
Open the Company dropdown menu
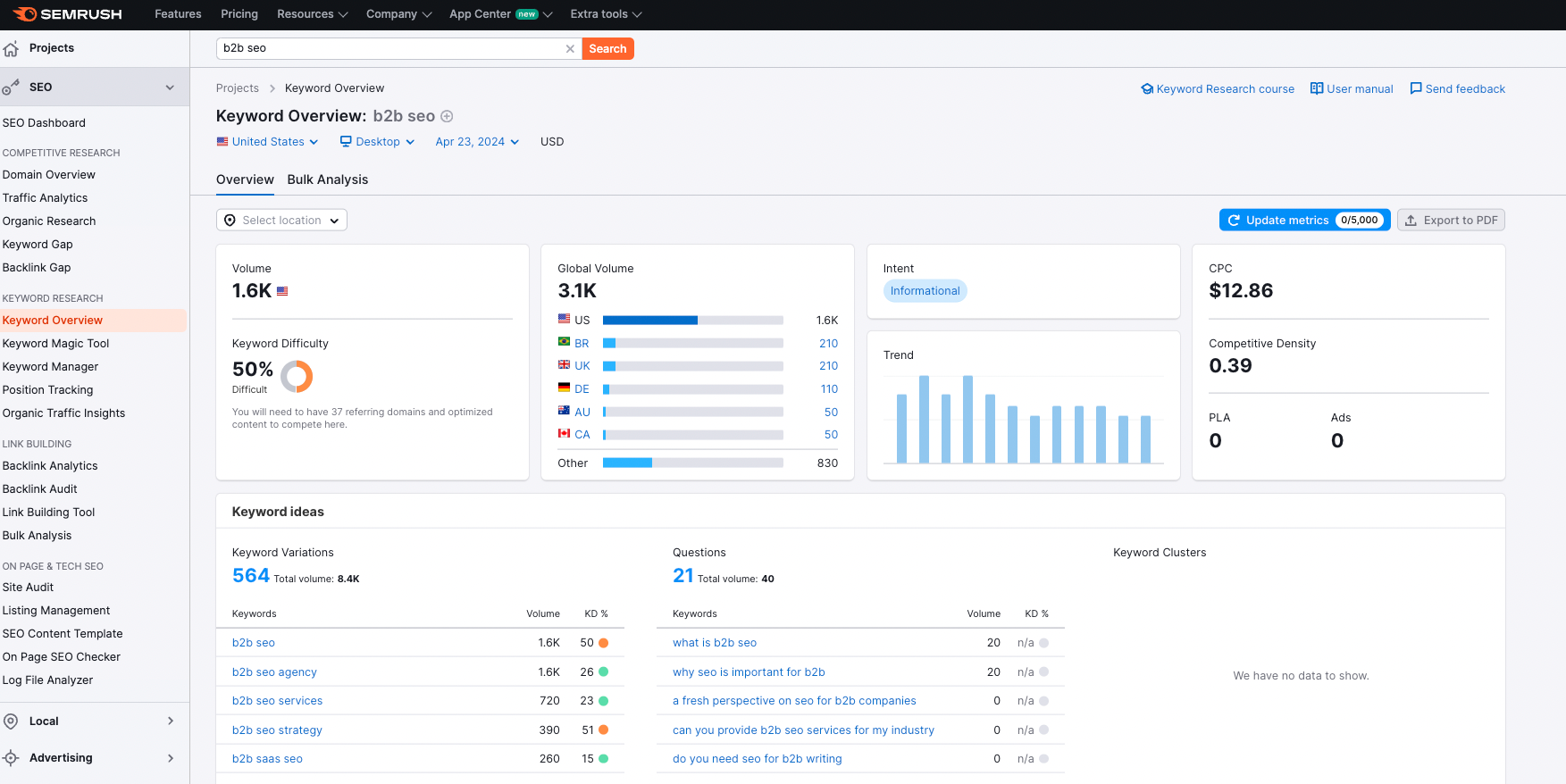pyautogui.click(x=399, y=14)
